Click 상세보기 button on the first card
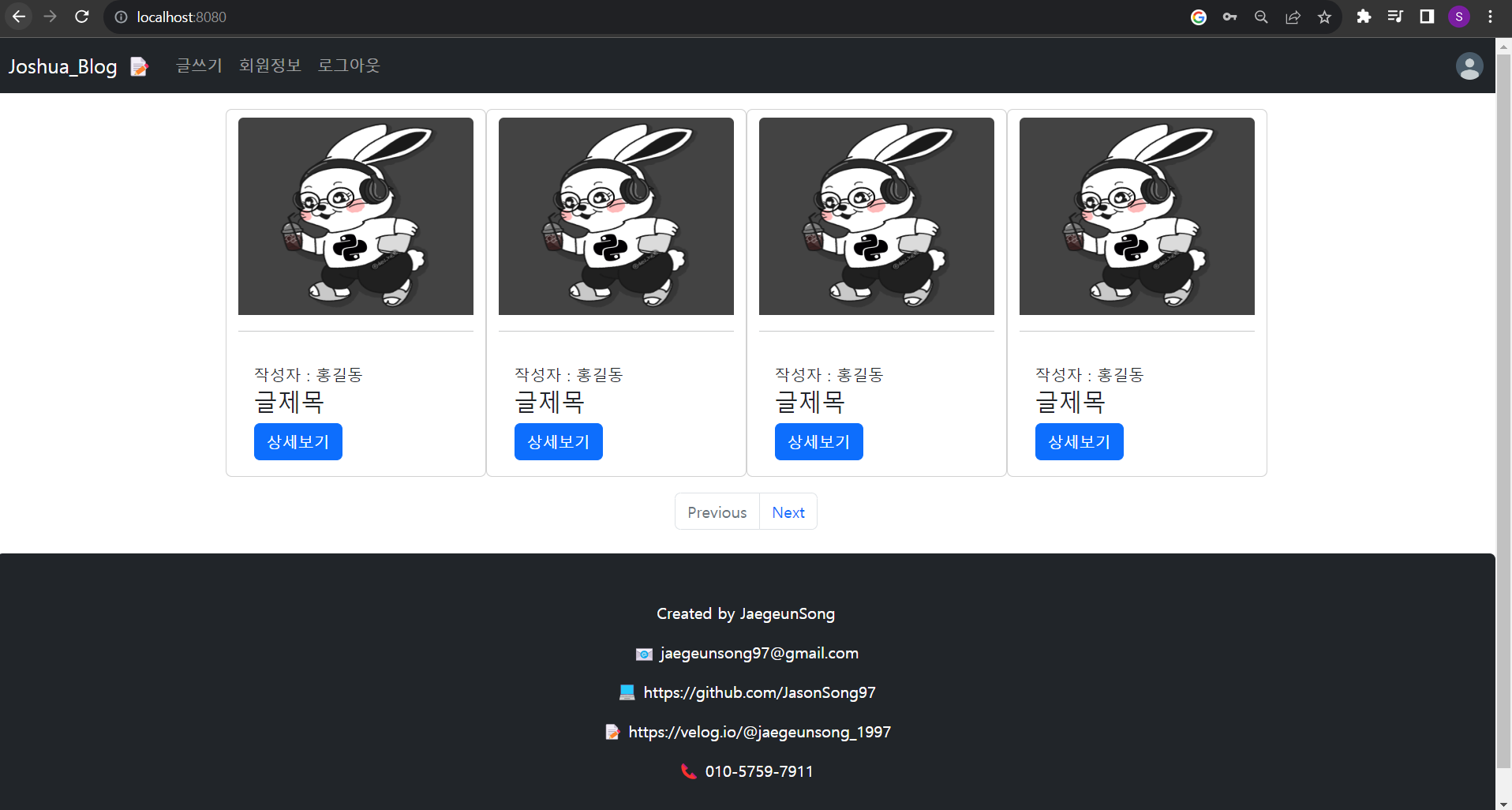Image resolution: width=1512 pixels, height=810 pixels. coord(298,441)
